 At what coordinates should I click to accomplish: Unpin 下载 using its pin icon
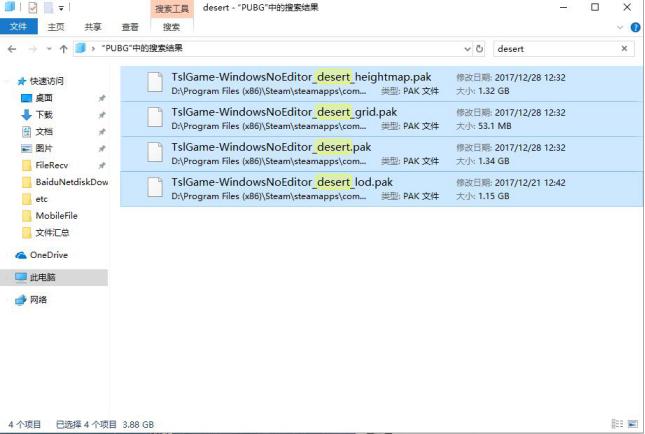tap(102, 115)
